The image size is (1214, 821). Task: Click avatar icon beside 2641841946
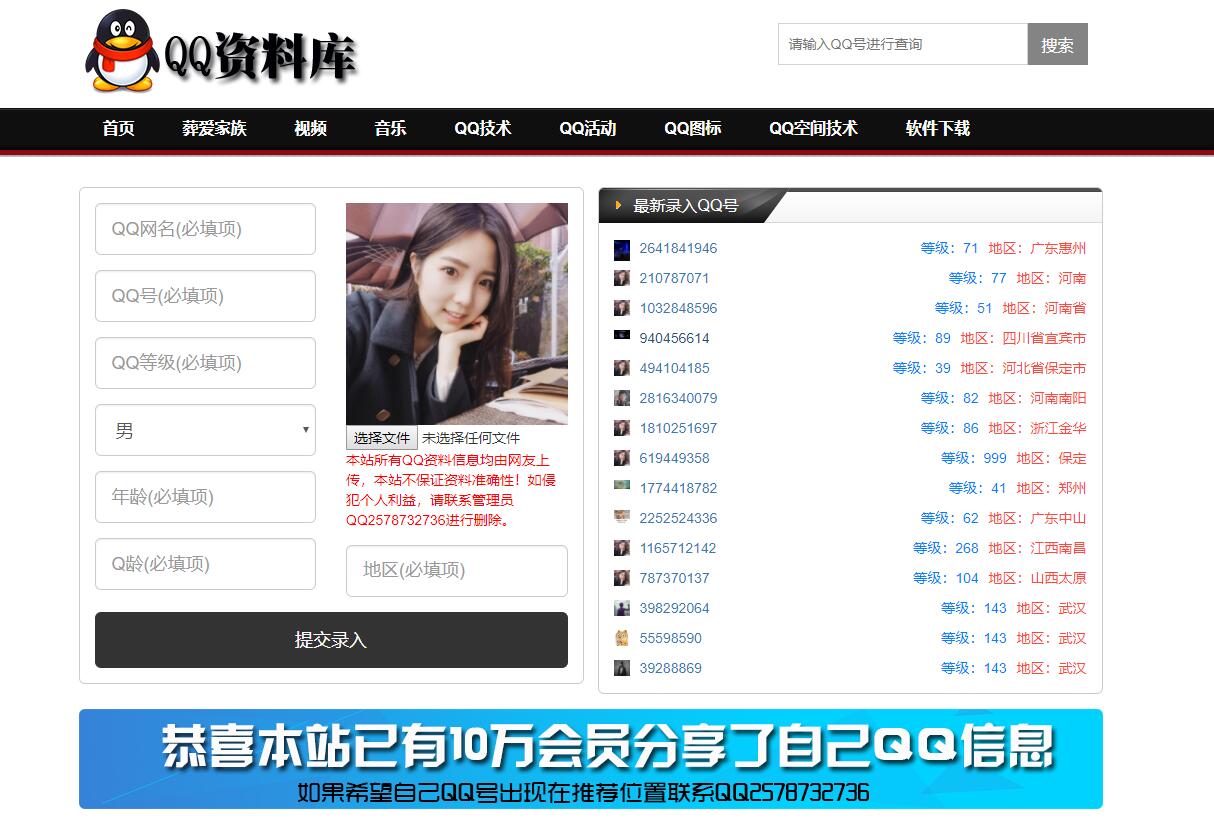(x=622, y=249)
